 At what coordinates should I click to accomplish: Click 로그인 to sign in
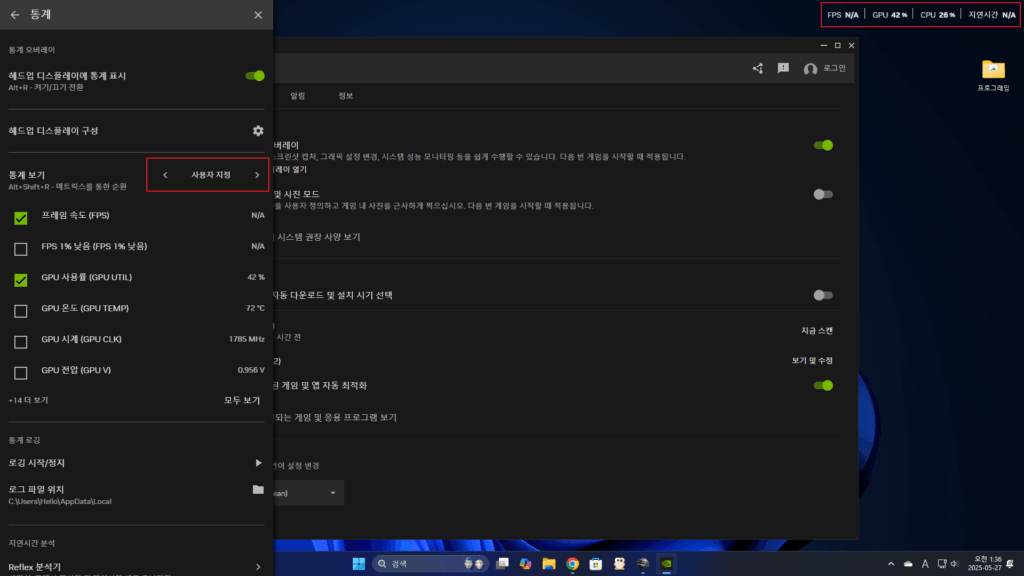834,68
